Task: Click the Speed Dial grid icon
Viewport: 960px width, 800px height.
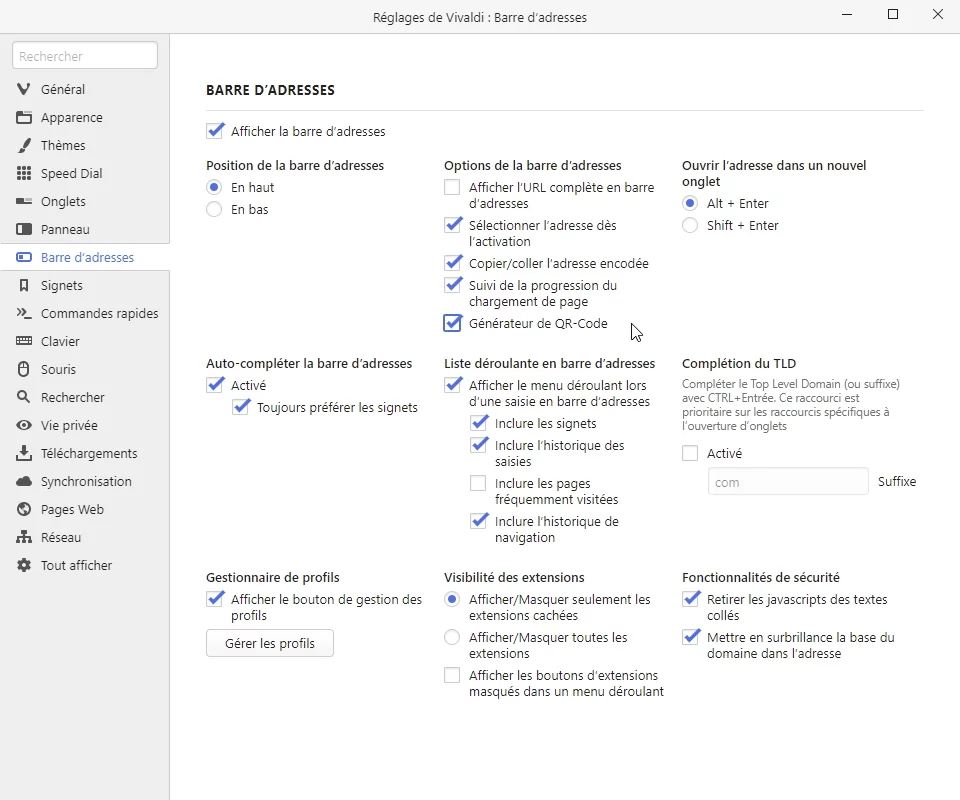Action: pos(24,174)
